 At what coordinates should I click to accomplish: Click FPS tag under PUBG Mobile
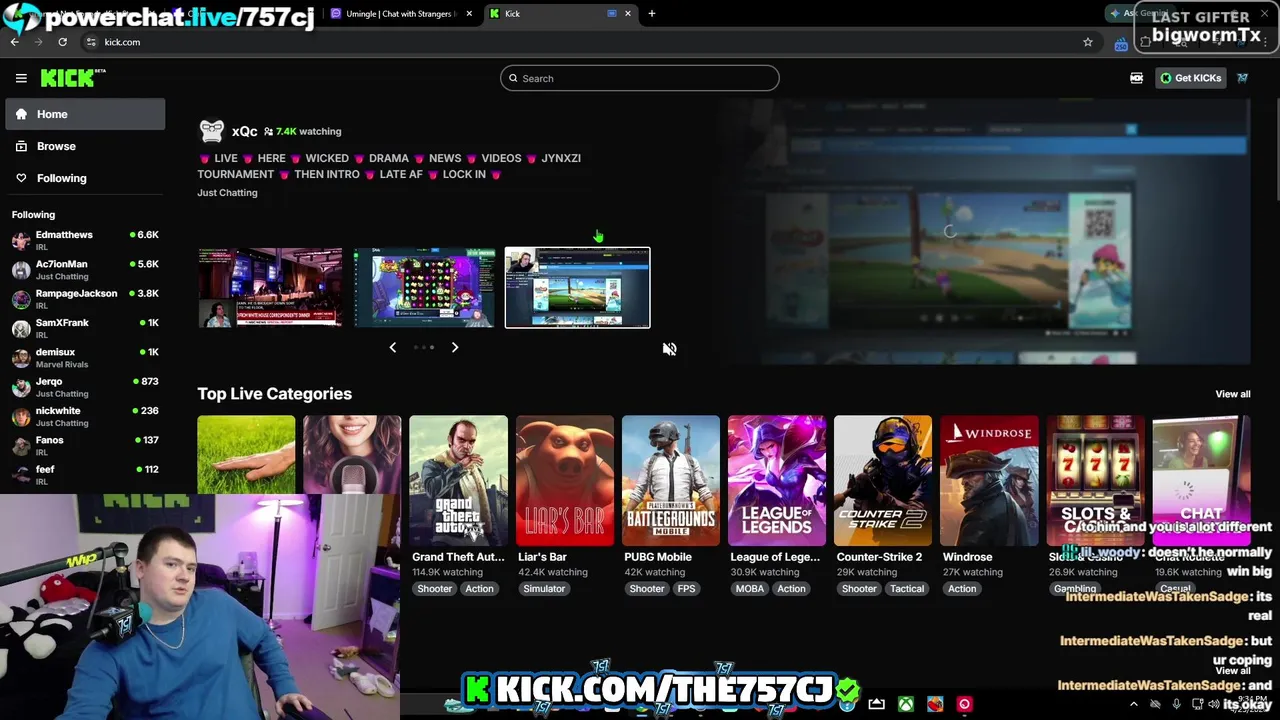pos(686,589)
